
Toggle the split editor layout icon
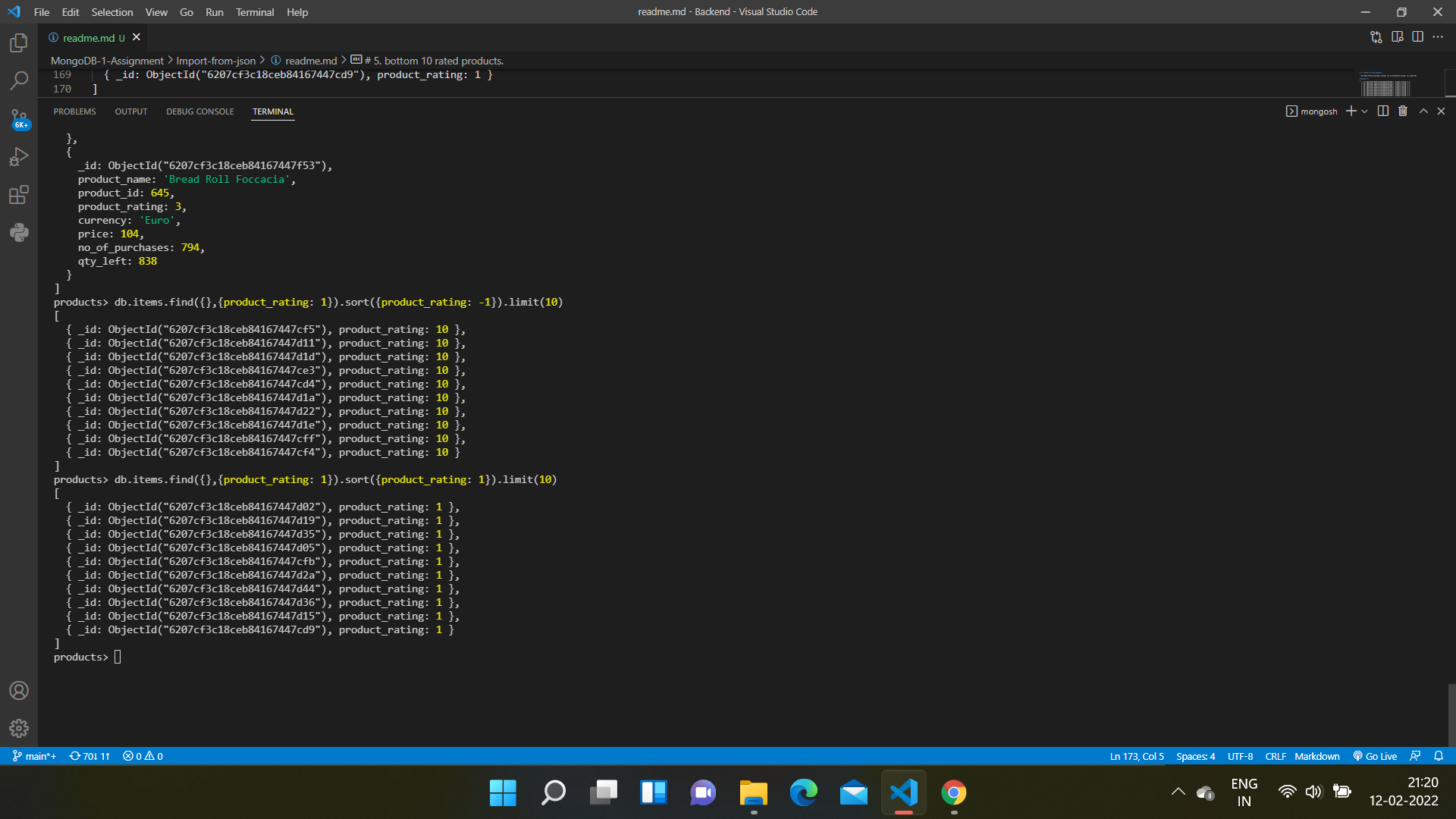pyautogui.click(x=1418, y=36)
